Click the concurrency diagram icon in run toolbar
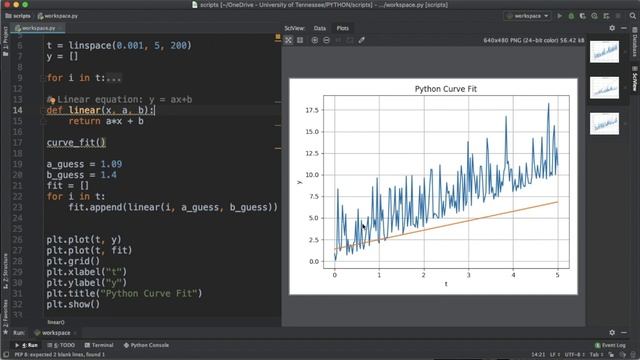Screen dimensions: 640x360 (606, 16)
